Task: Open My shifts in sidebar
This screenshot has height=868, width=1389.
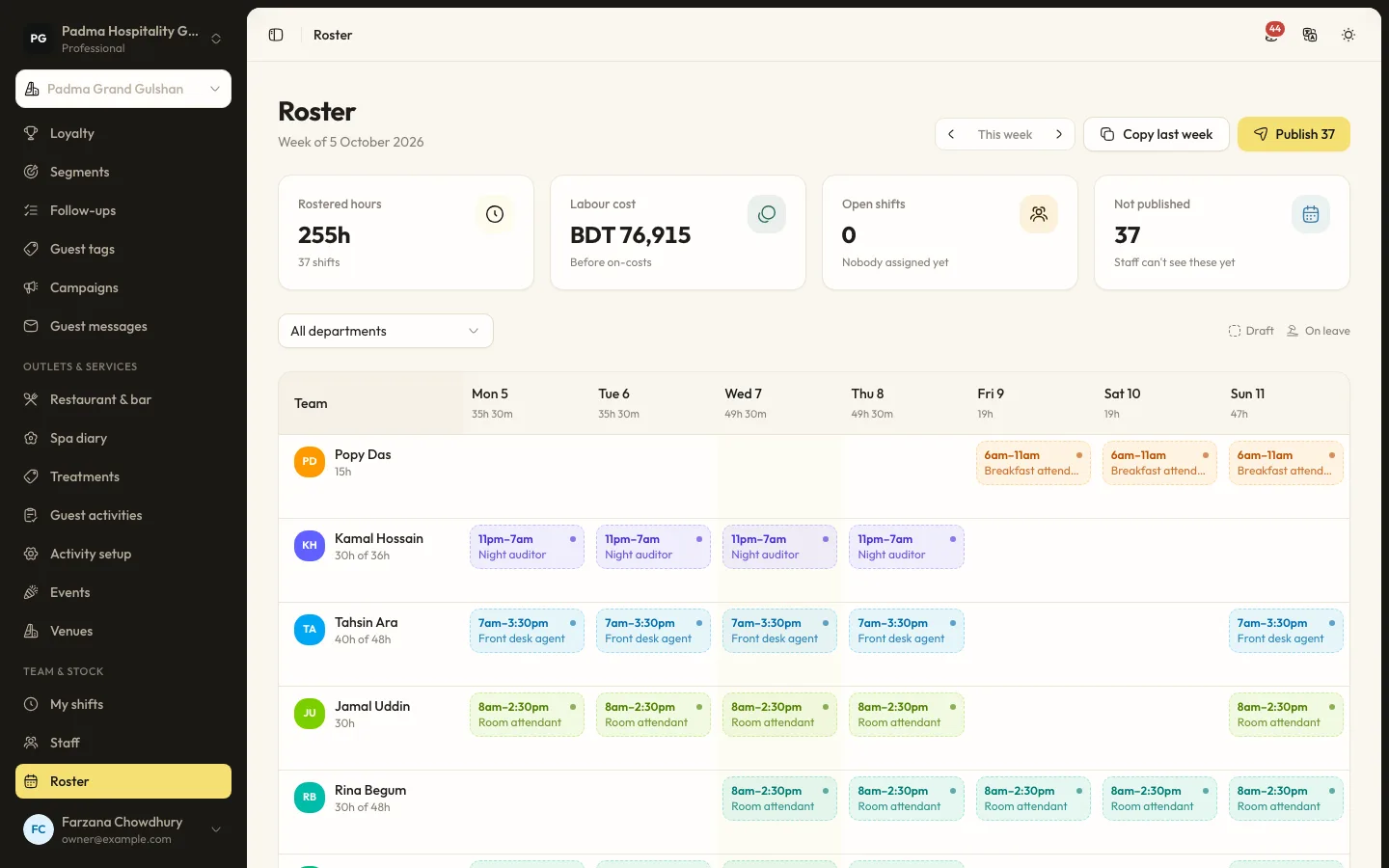Action: click(x=123, y=704)
